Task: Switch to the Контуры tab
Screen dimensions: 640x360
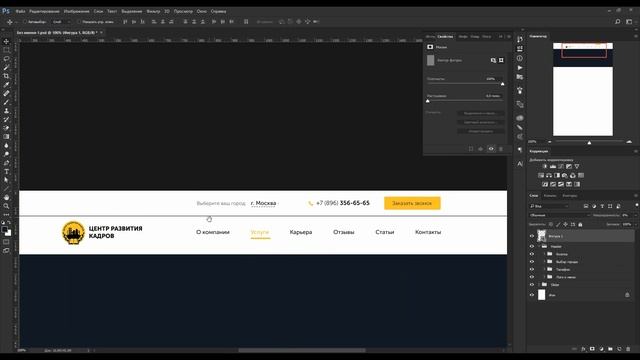Action: 569,196
